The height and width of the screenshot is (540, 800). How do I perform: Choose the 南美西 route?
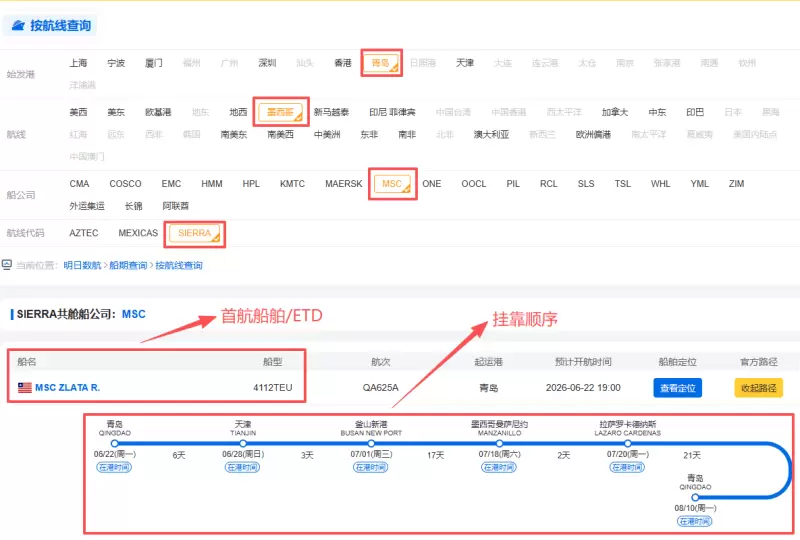tap(281, 134)
